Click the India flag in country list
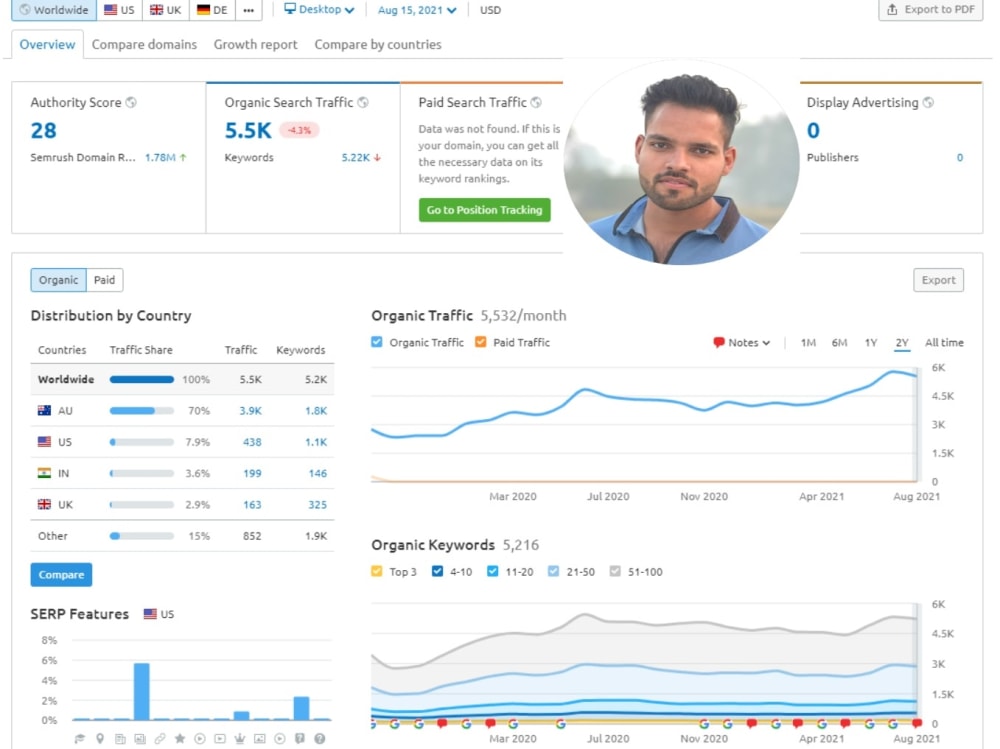 (44, 473)
